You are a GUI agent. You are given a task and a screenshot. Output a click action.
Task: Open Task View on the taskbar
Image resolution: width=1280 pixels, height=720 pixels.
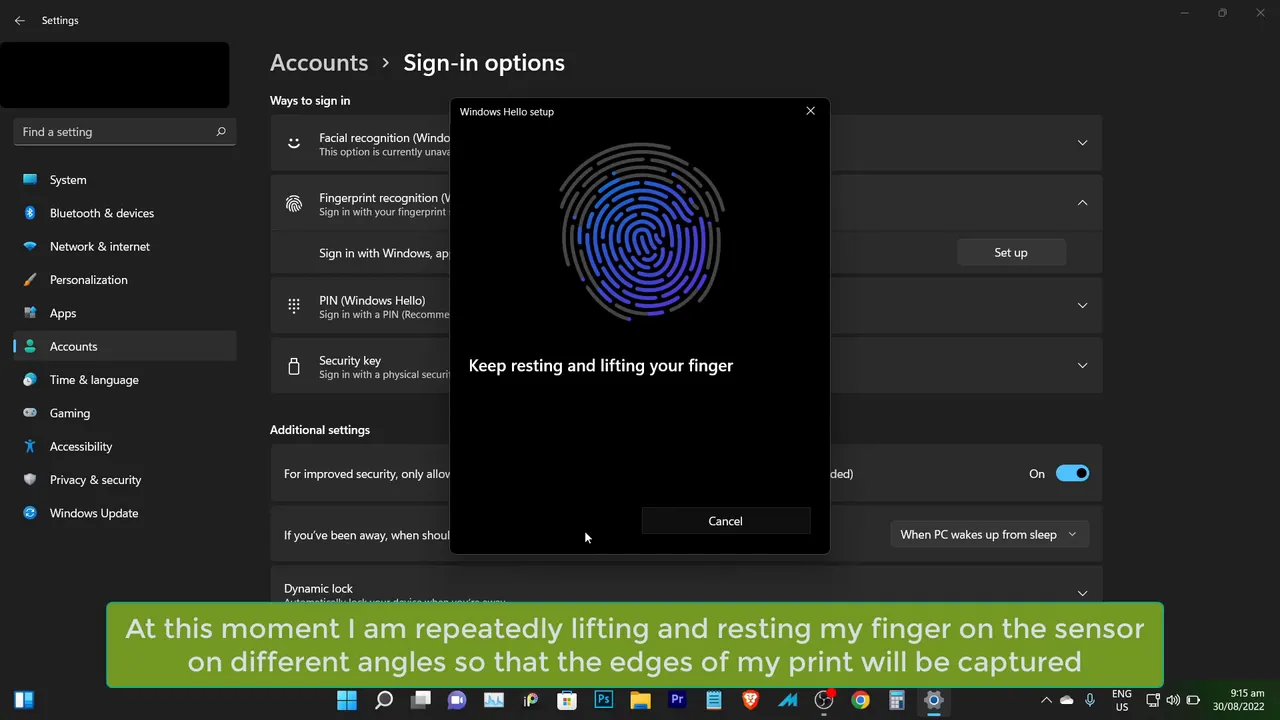[421, 700]
